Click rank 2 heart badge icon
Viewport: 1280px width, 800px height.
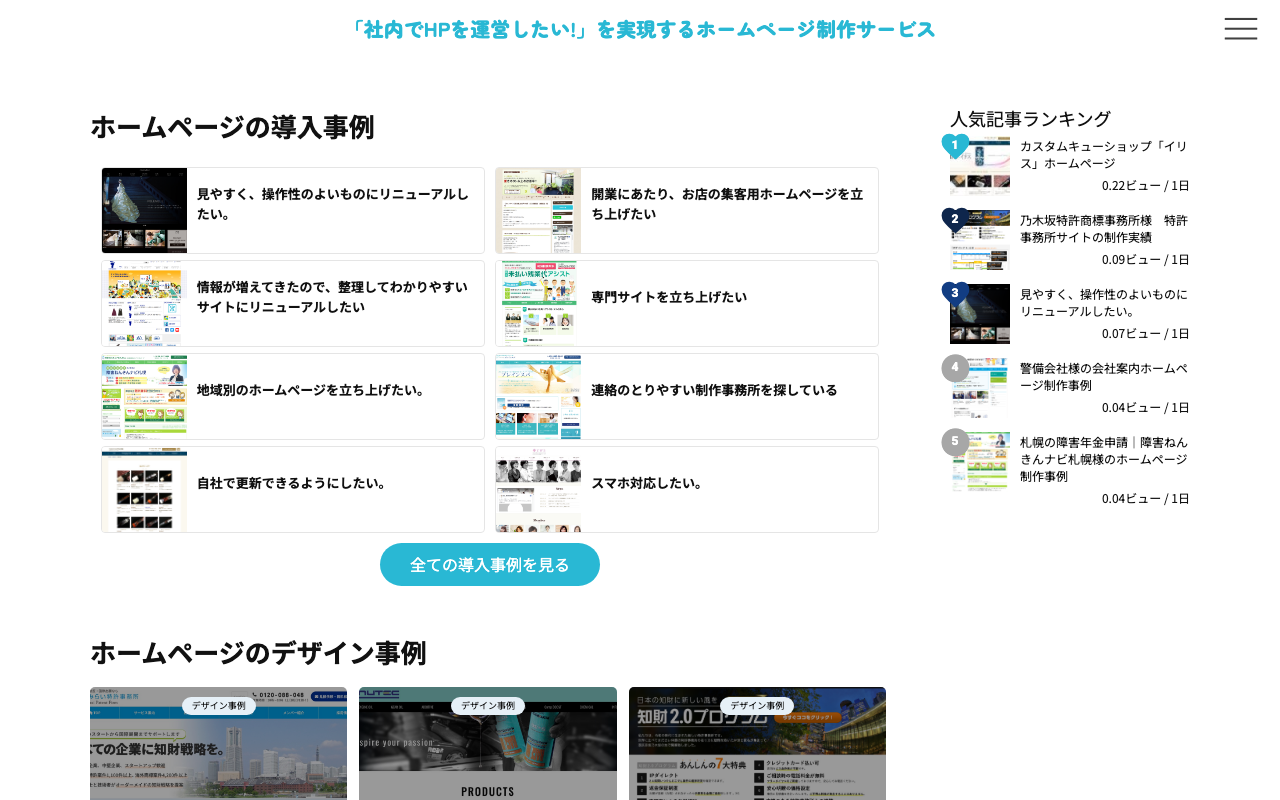coord(955,220)
